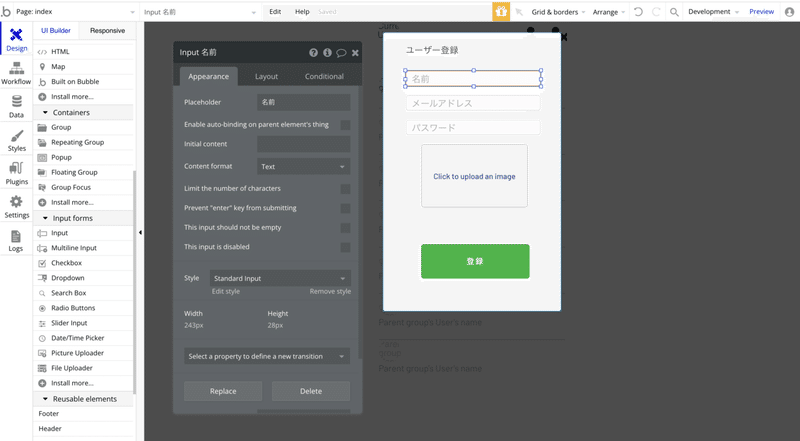Open the Workflow section icon

tap(16, 68)
